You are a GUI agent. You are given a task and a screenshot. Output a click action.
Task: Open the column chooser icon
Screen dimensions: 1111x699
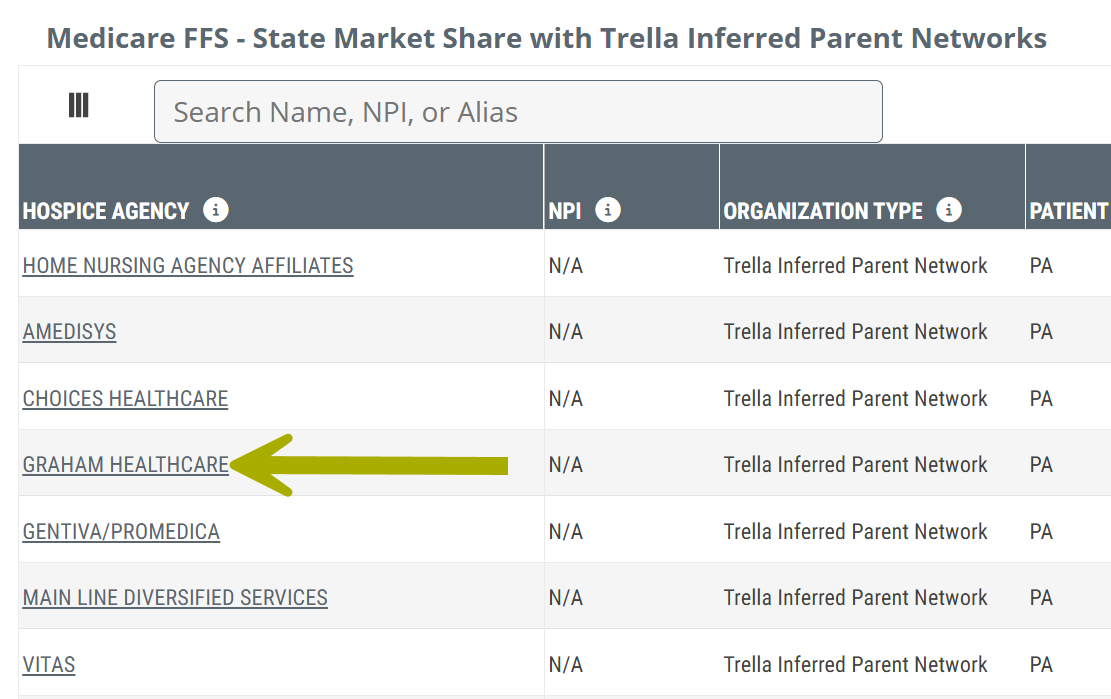[x=79, y=106]
